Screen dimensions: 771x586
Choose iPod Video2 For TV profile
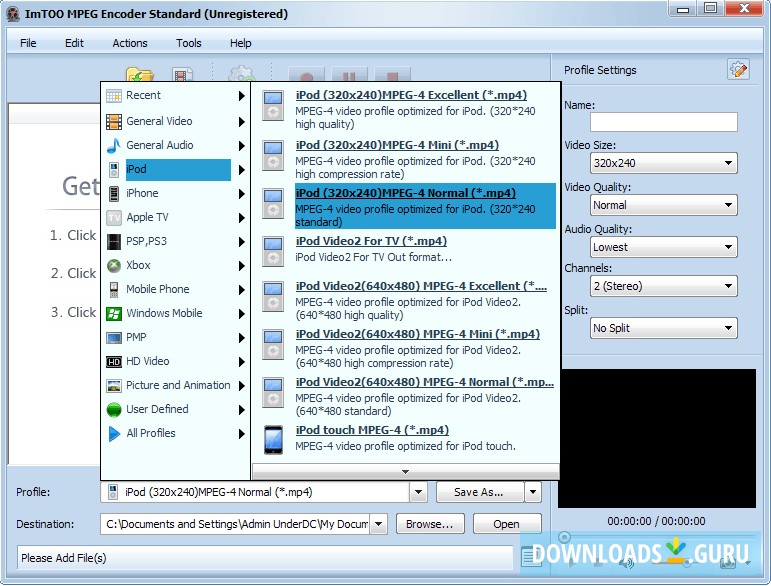click(x=371, y=241)
